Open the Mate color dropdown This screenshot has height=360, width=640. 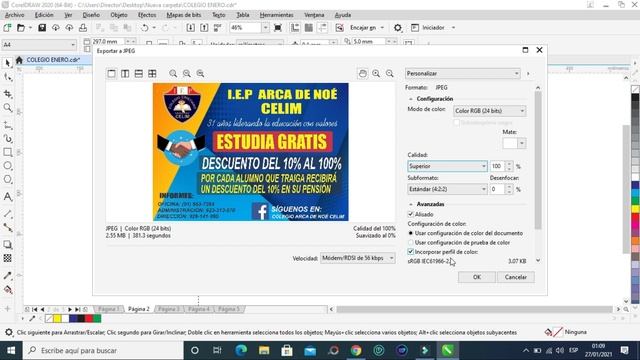522,143
